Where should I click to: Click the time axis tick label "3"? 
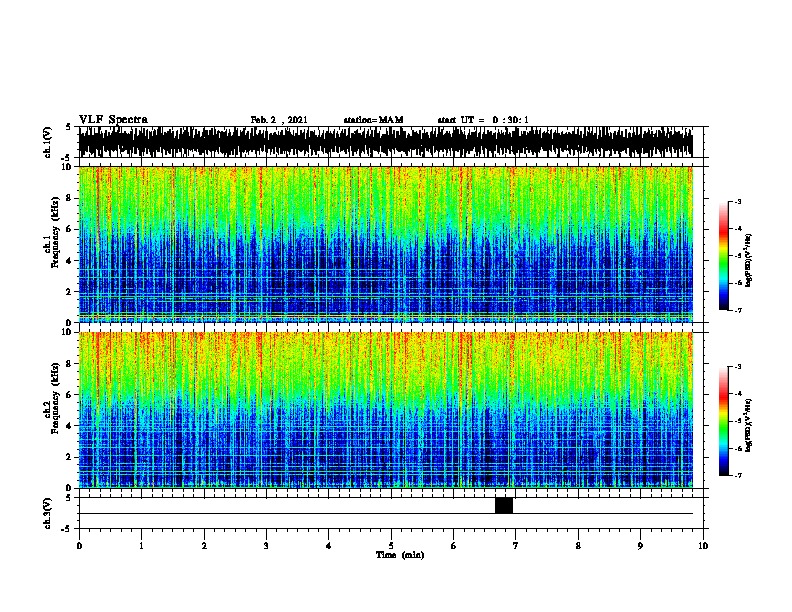point(266,546)
